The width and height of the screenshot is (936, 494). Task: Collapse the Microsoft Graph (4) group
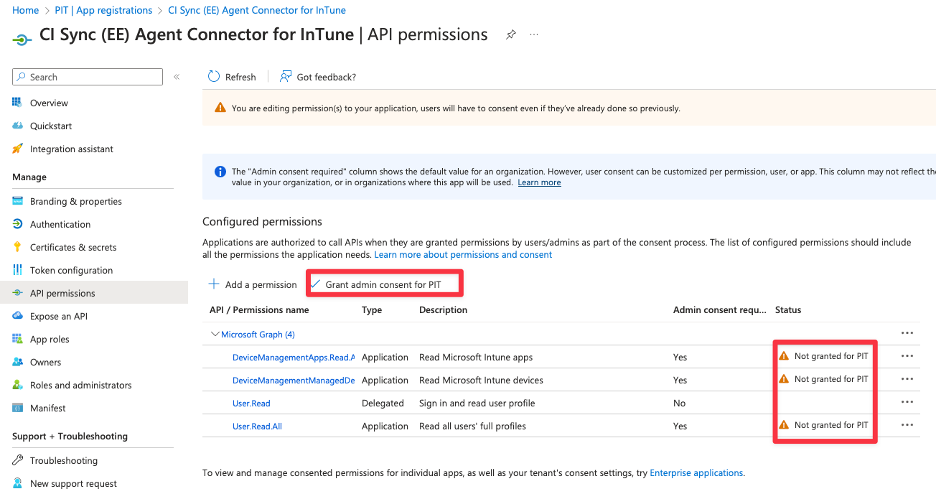point(215,334)
